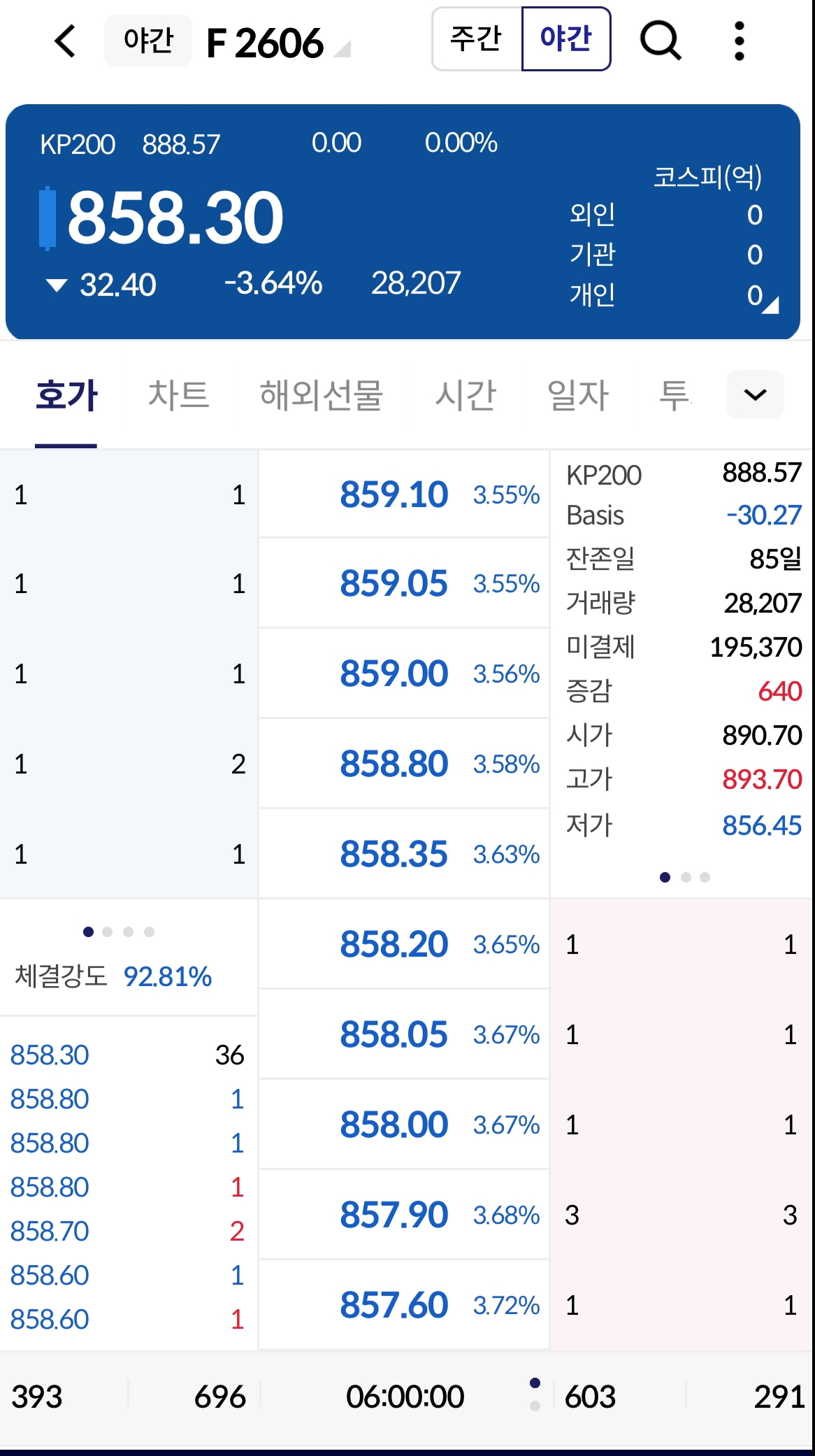The height and width of the screenshot is (1456, 815).
Task: Tap the 858.30 trade entry with 36
Action: (x=127, y=1055)
